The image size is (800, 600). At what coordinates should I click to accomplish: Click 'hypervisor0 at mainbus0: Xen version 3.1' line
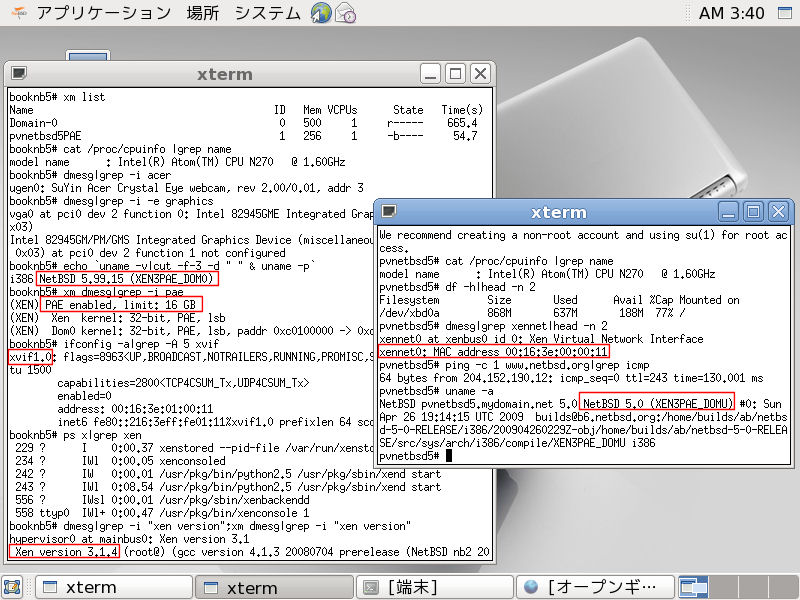(x=129, y=539)
